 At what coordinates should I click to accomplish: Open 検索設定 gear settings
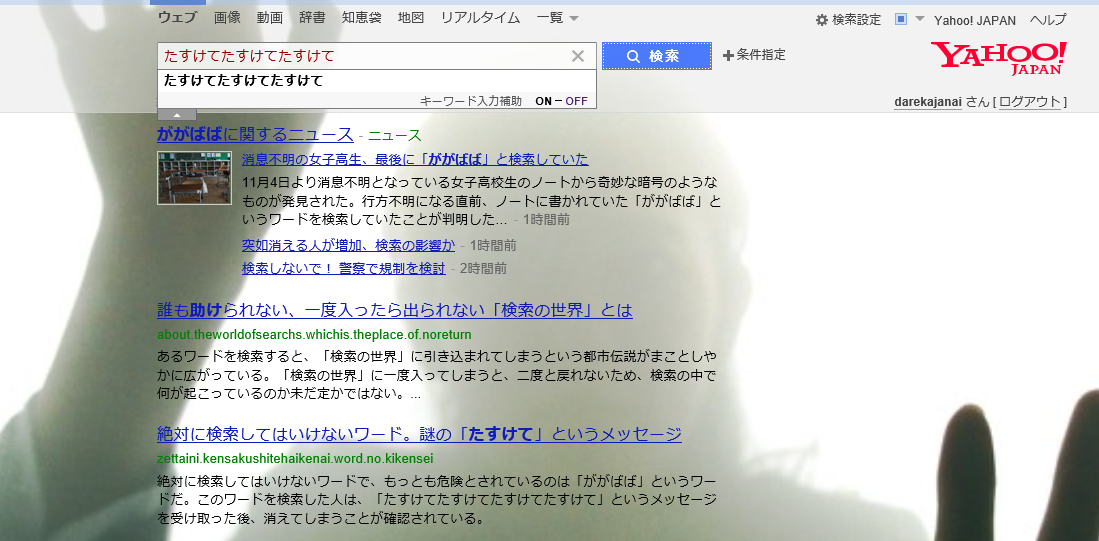[x=848, y=20]
